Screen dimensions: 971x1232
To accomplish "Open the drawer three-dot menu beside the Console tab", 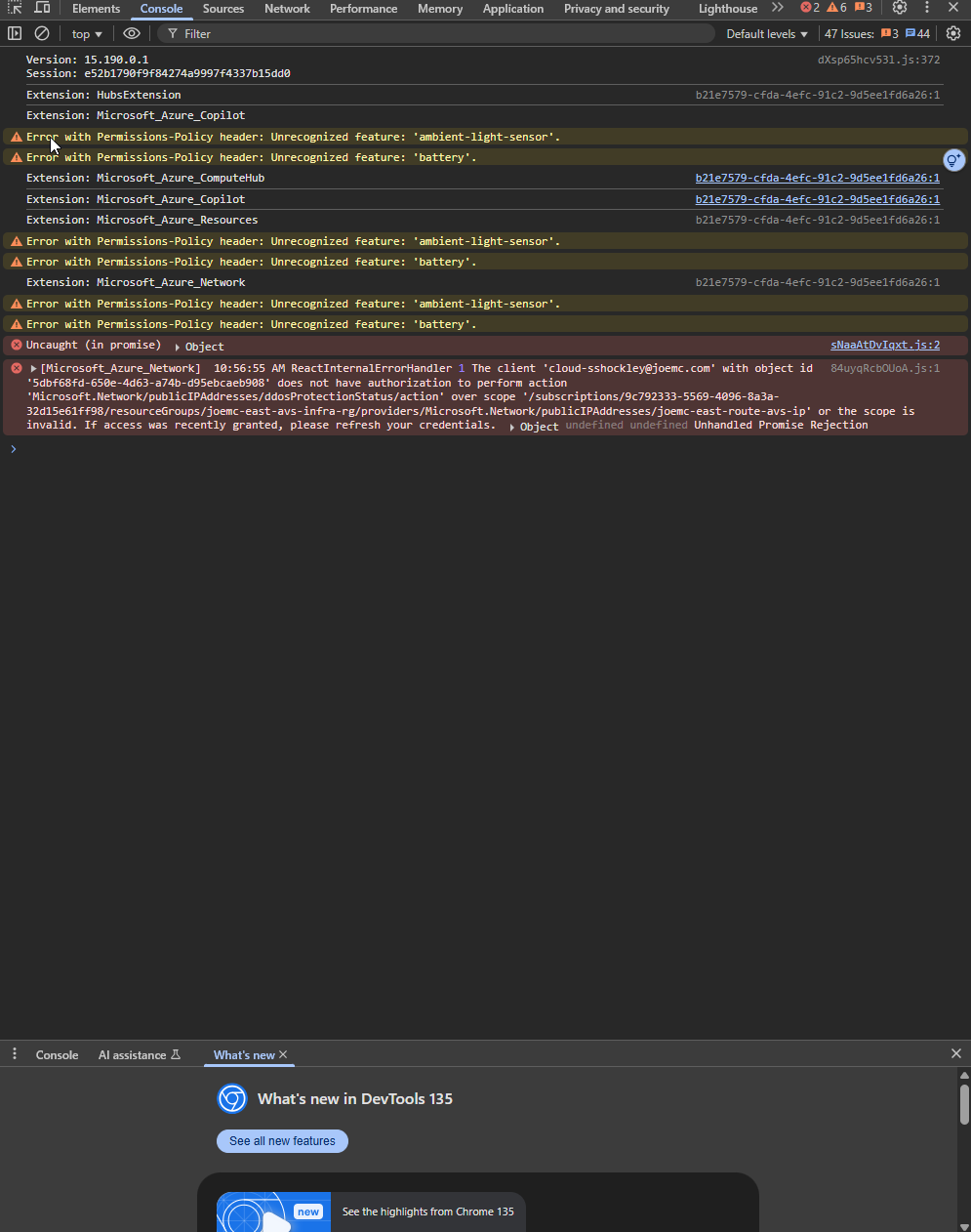I will pos(15,1054).
